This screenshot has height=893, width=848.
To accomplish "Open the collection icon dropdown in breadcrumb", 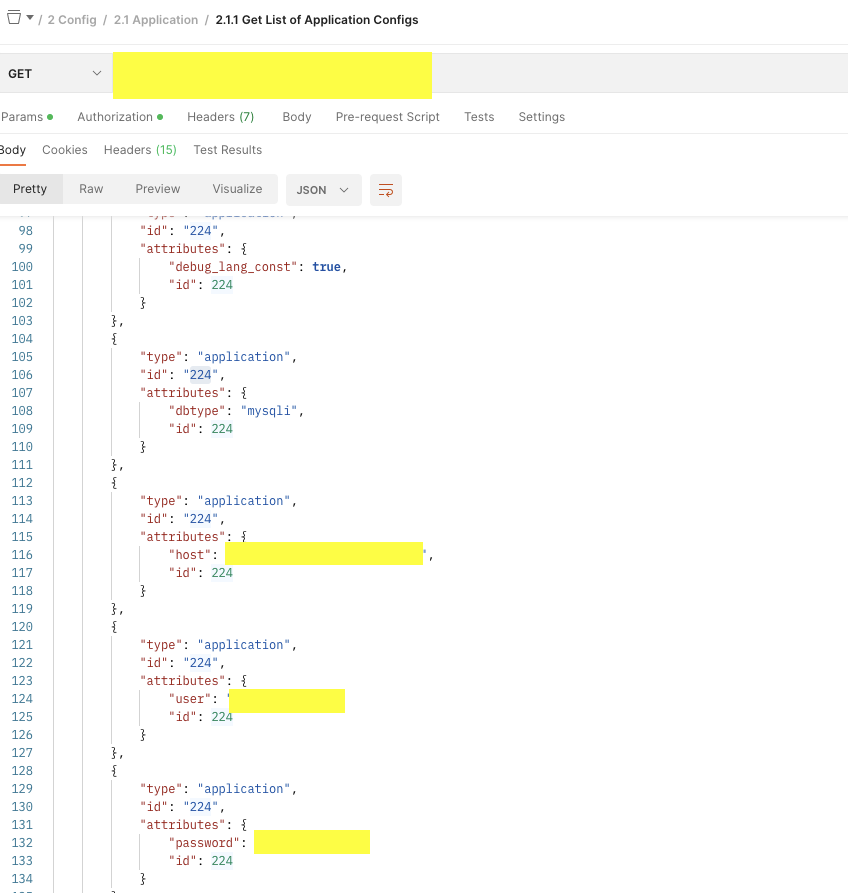I will point(21,18).
